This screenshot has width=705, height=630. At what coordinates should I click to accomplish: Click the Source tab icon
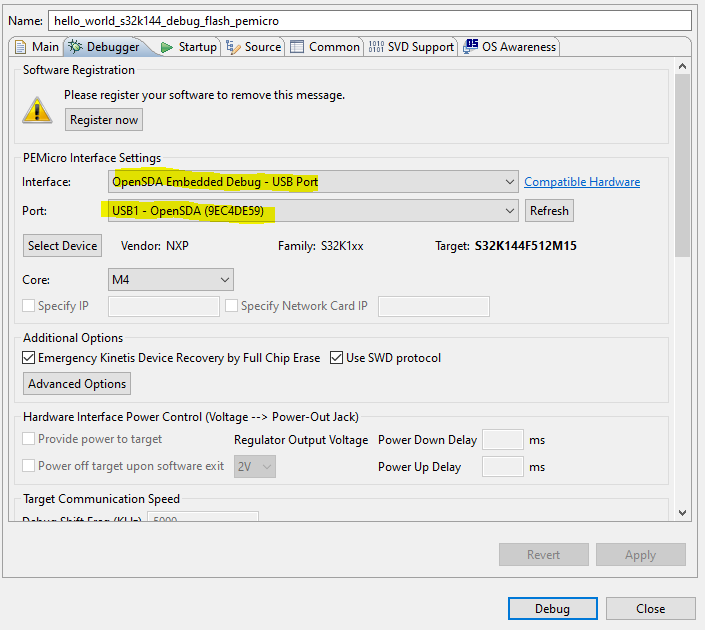coord(233,47)
